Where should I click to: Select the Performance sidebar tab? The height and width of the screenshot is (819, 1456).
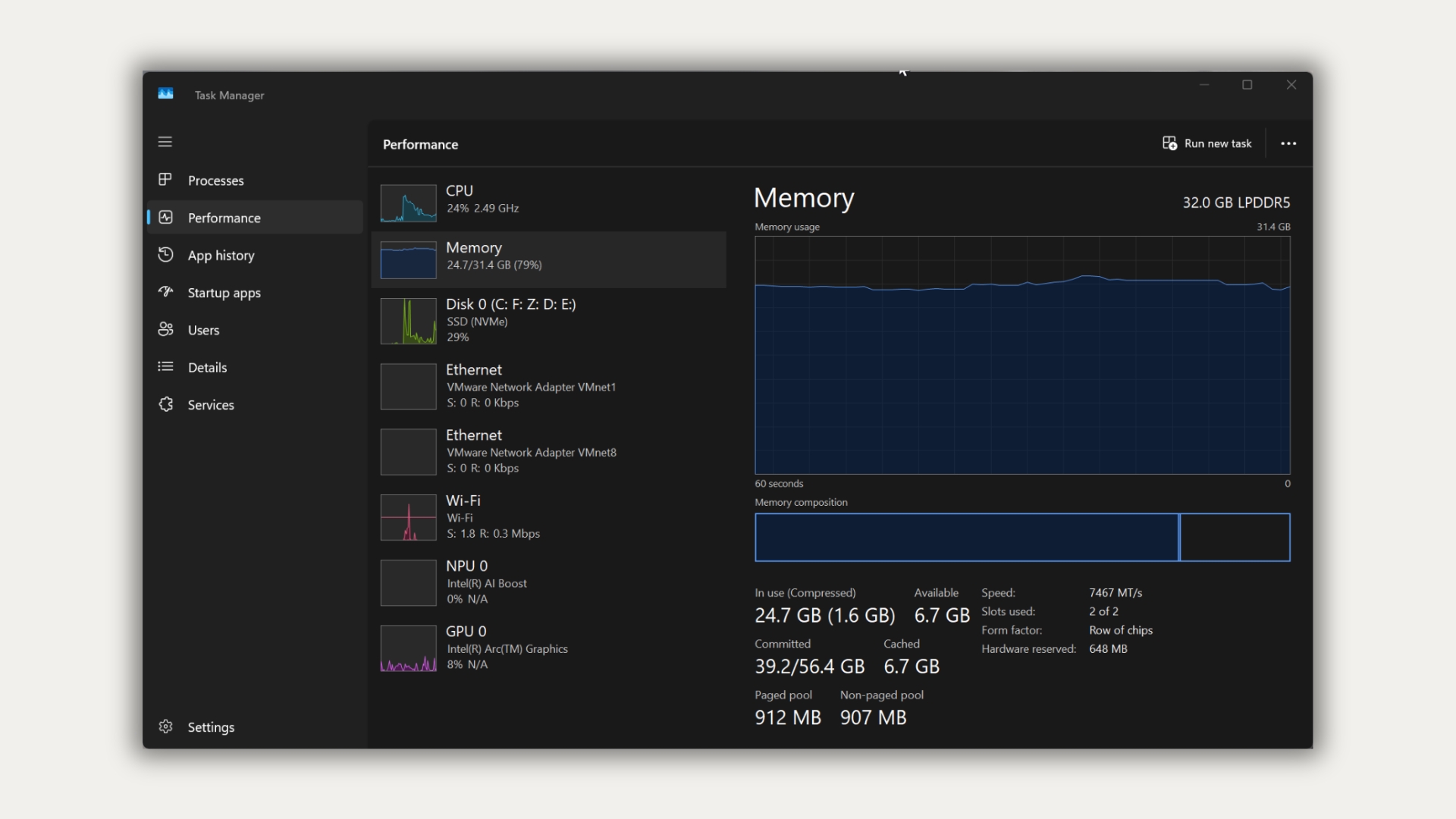tap(255, 218)
